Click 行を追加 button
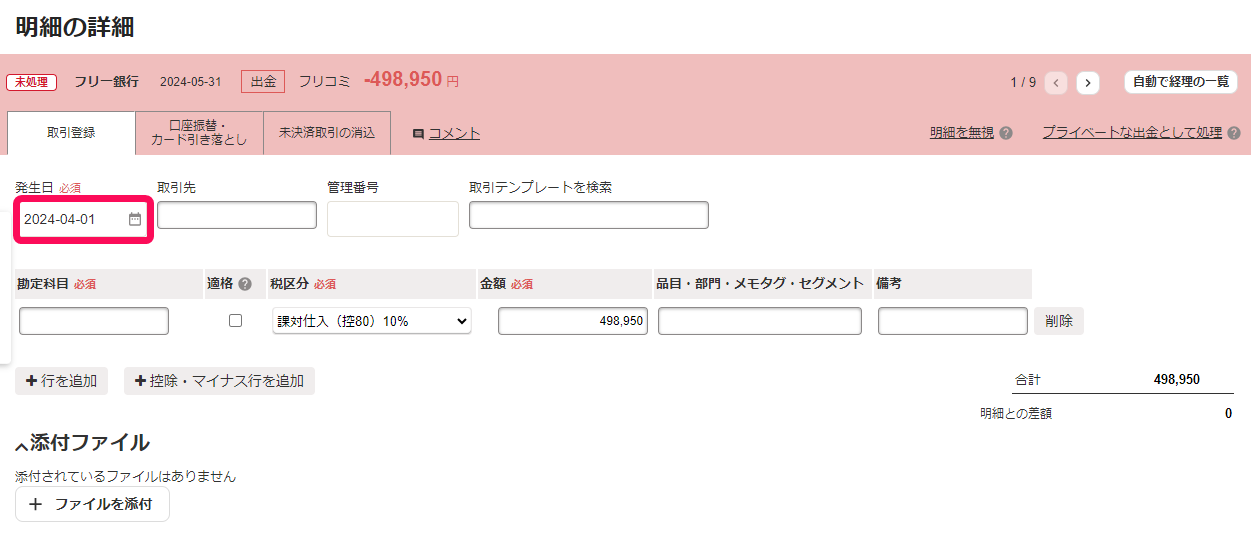This screenshot has height=556, width=1251. point(61,381)
